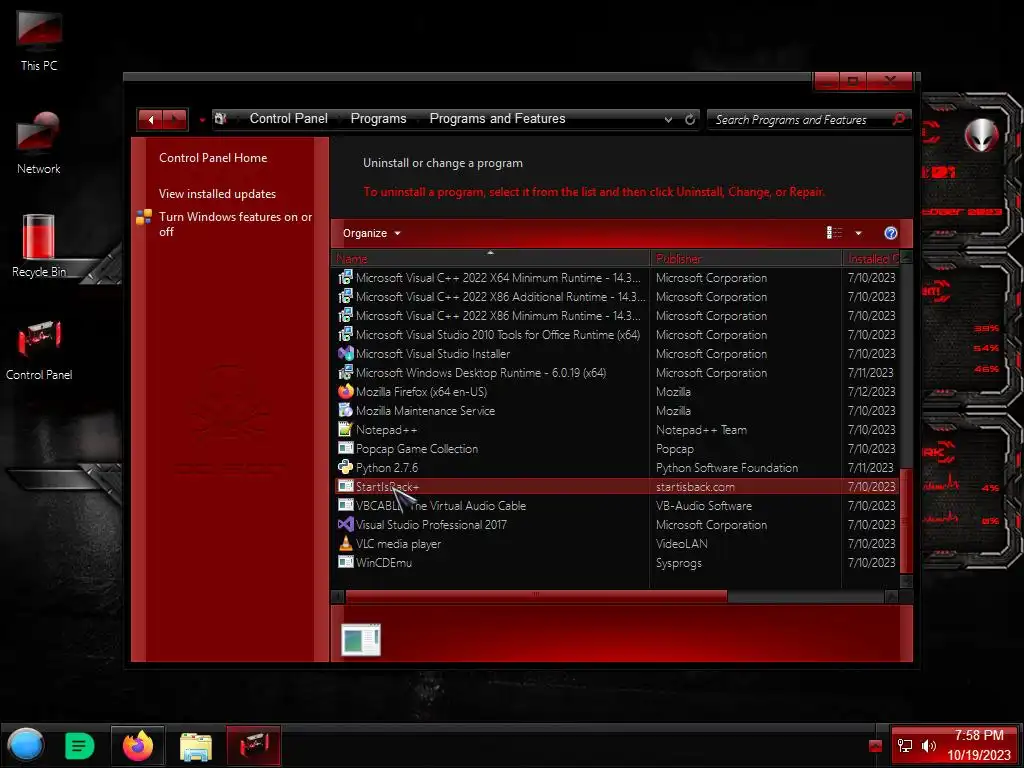
Task: Click the selected program thumbnail in details pane
Action: 360,639
